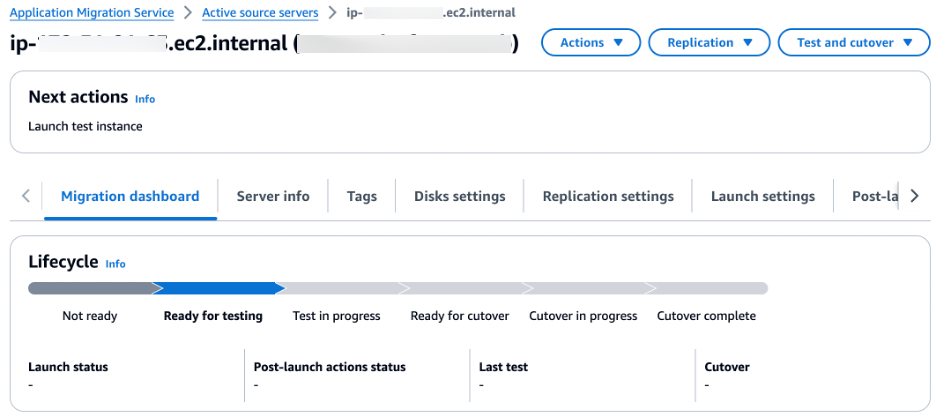Open the partially visible Post-launch tab
This screenshot has width=936, height=418.
[875, 196]
